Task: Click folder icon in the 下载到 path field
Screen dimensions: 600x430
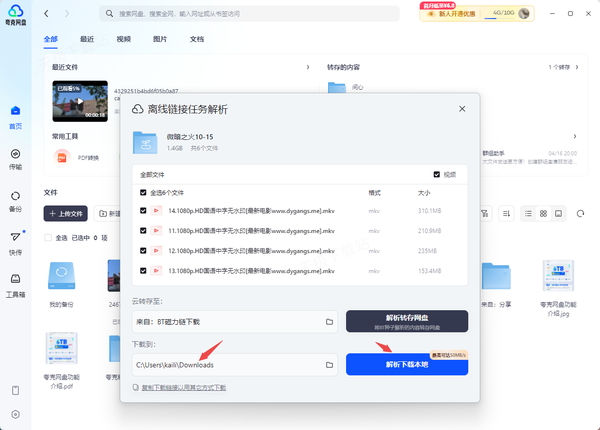Action: (329, 365)
